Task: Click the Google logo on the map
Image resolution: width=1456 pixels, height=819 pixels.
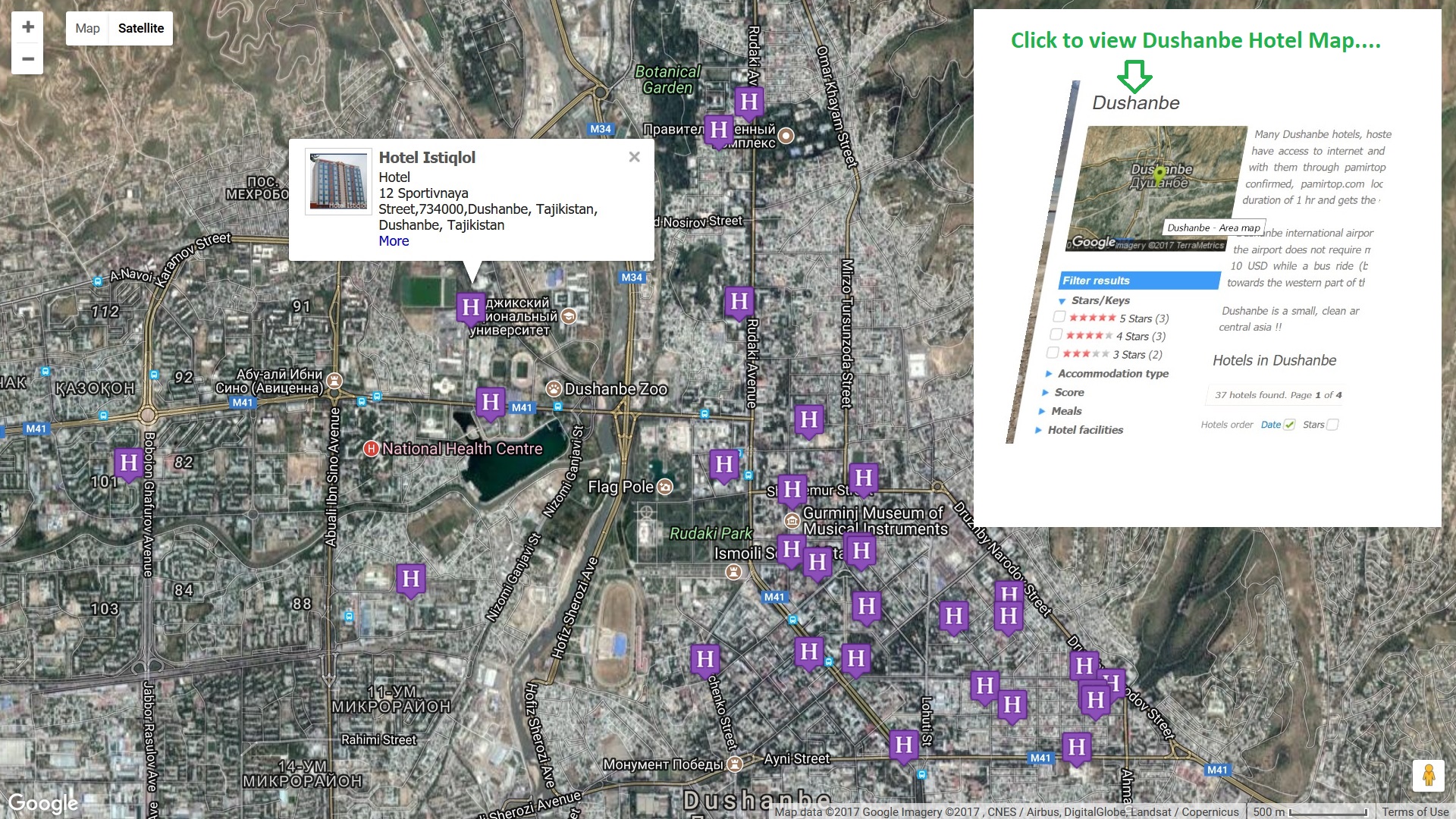Action: coord(43,803)
